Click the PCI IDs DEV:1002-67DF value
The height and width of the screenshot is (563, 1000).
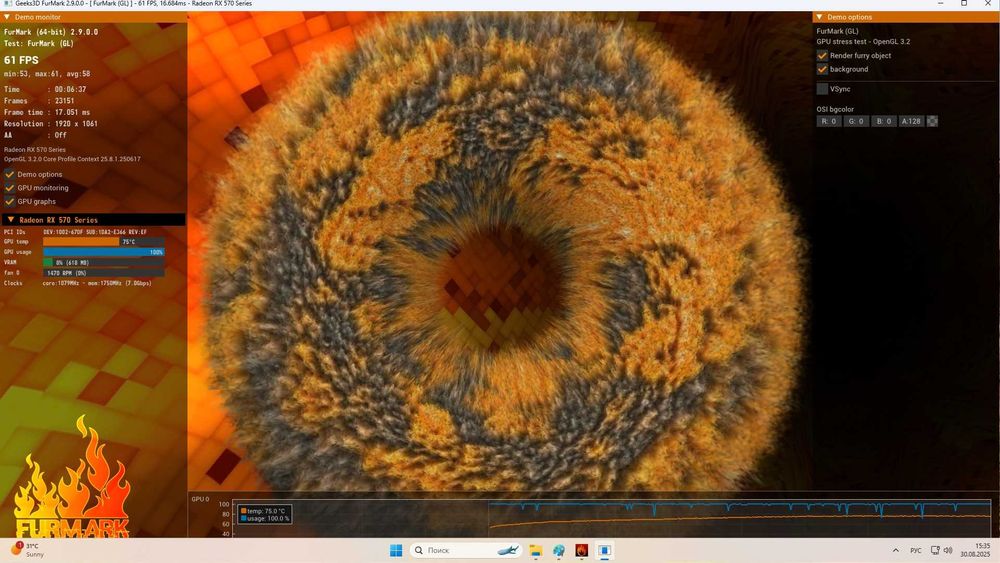click(95, 232)
